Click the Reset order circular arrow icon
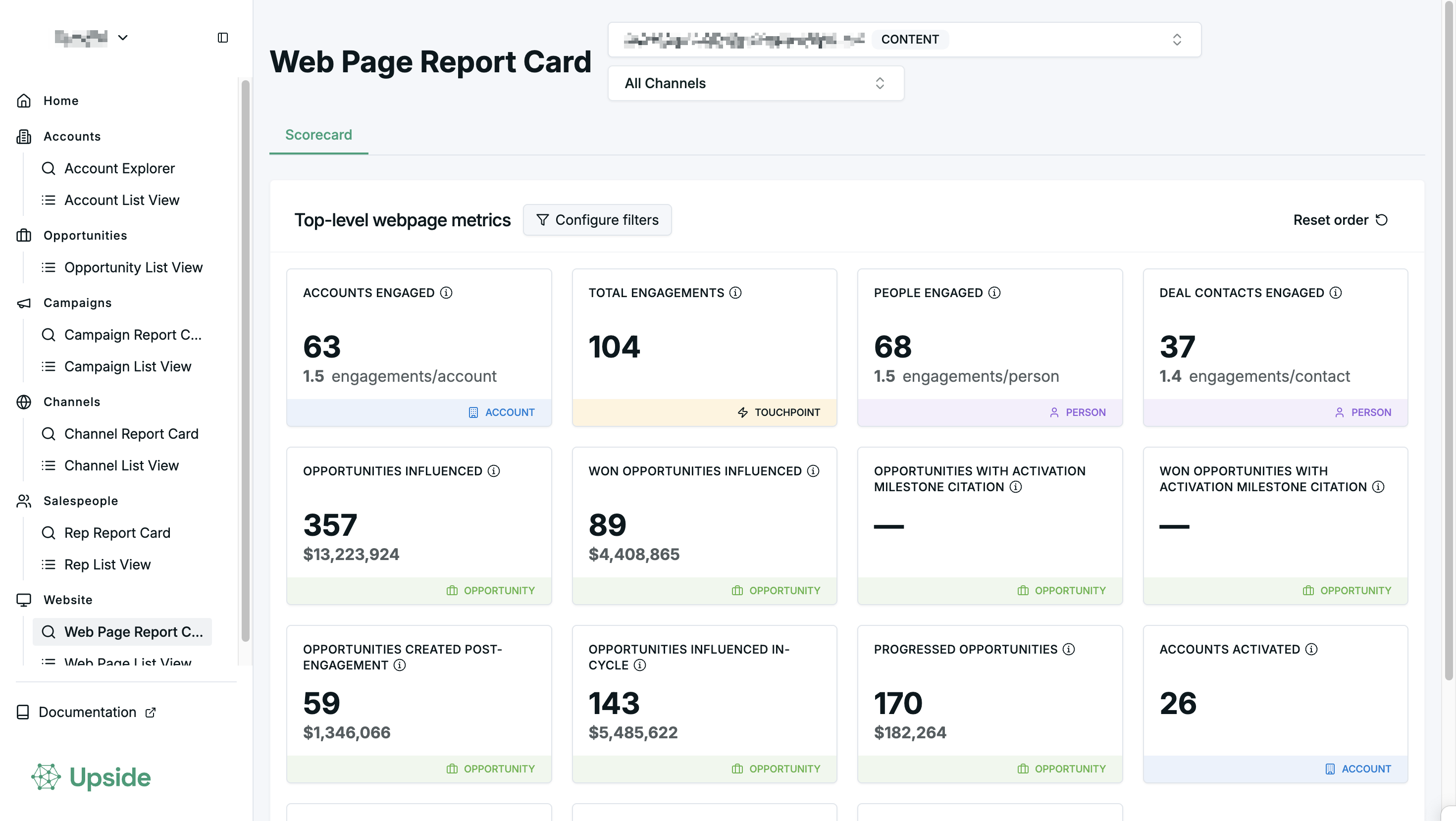1456x821 pixels. pos(1381,220)
